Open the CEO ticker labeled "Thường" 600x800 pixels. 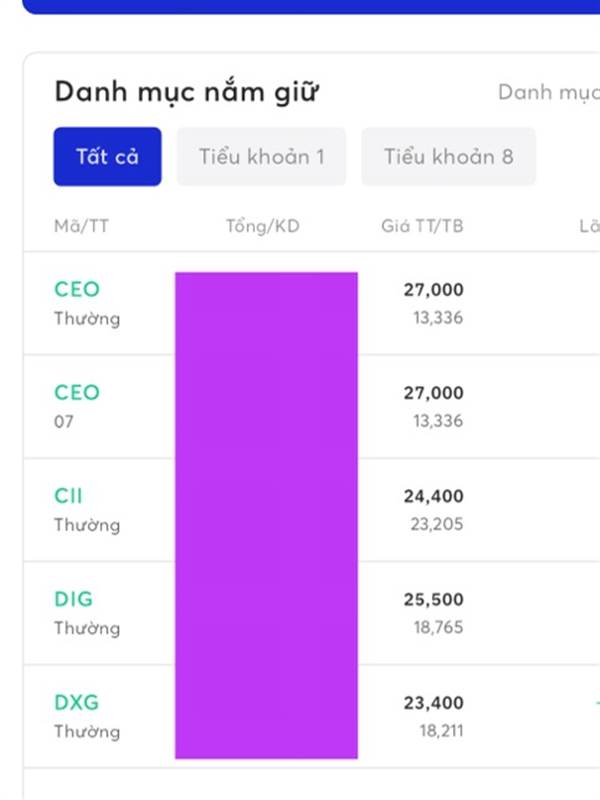point(77,290)
